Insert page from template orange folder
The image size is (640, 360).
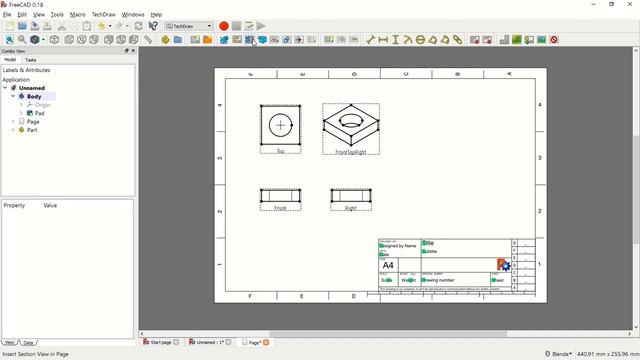[207, 40]
